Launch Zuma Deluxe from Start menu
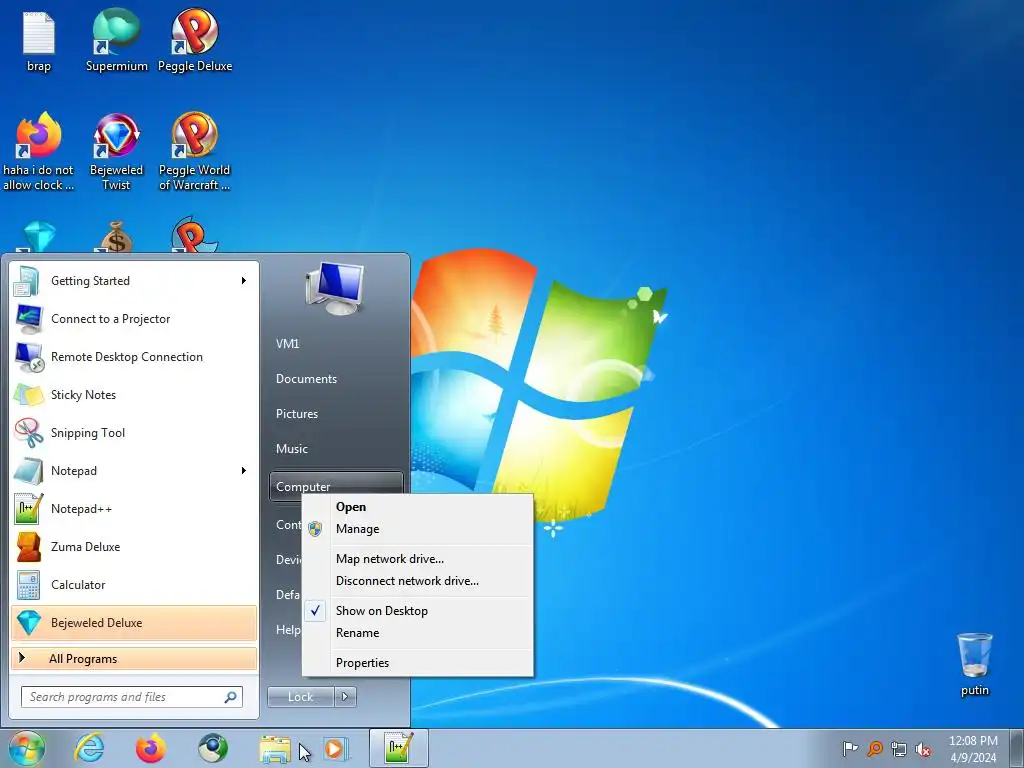The height and width of the screenshot is (768, 1024). coord(135,547)
